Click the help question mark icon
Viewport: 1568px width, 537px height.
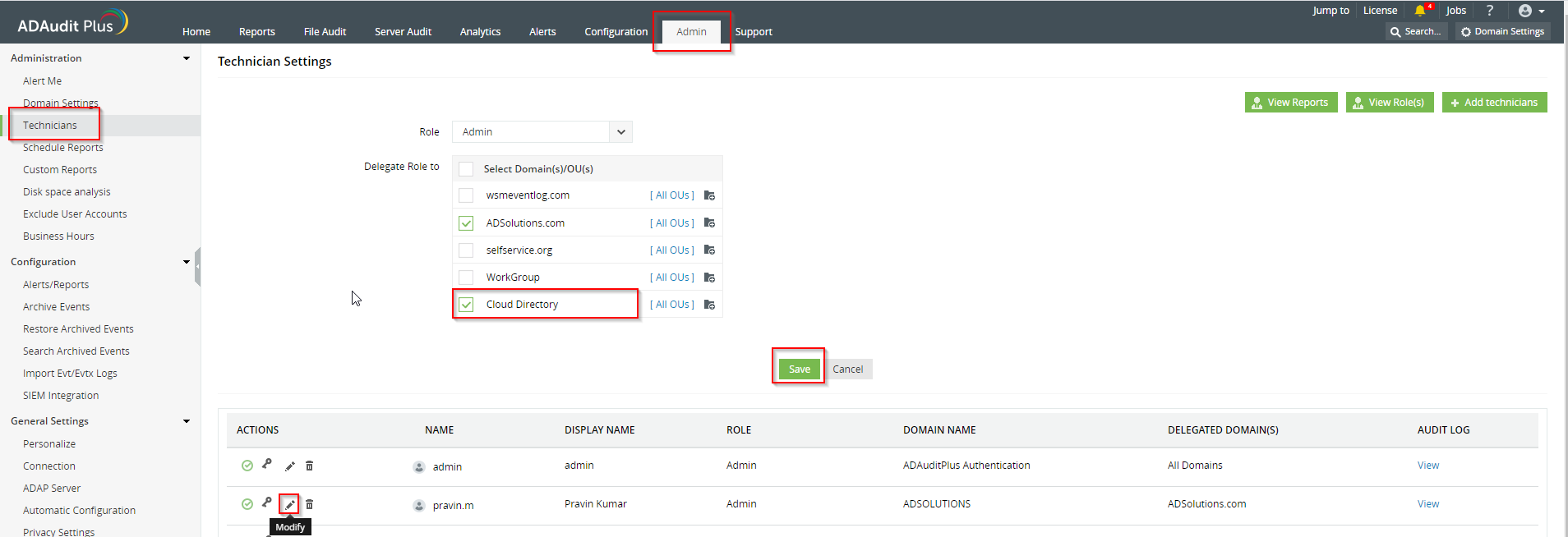1489,11
